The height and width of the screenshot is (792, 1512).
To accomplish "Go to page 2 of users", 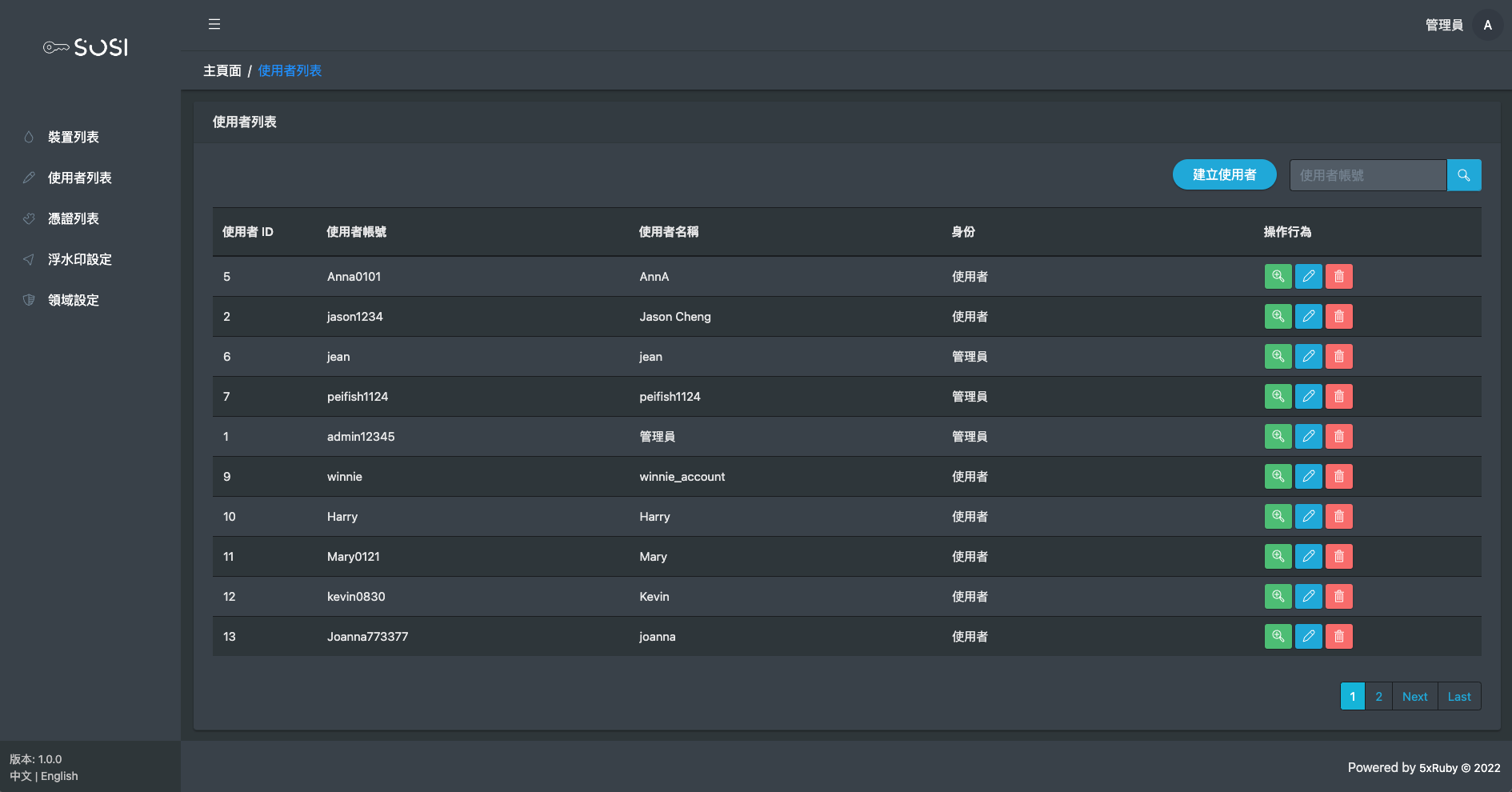I will pyautogui.click(x=1378, y=696).
